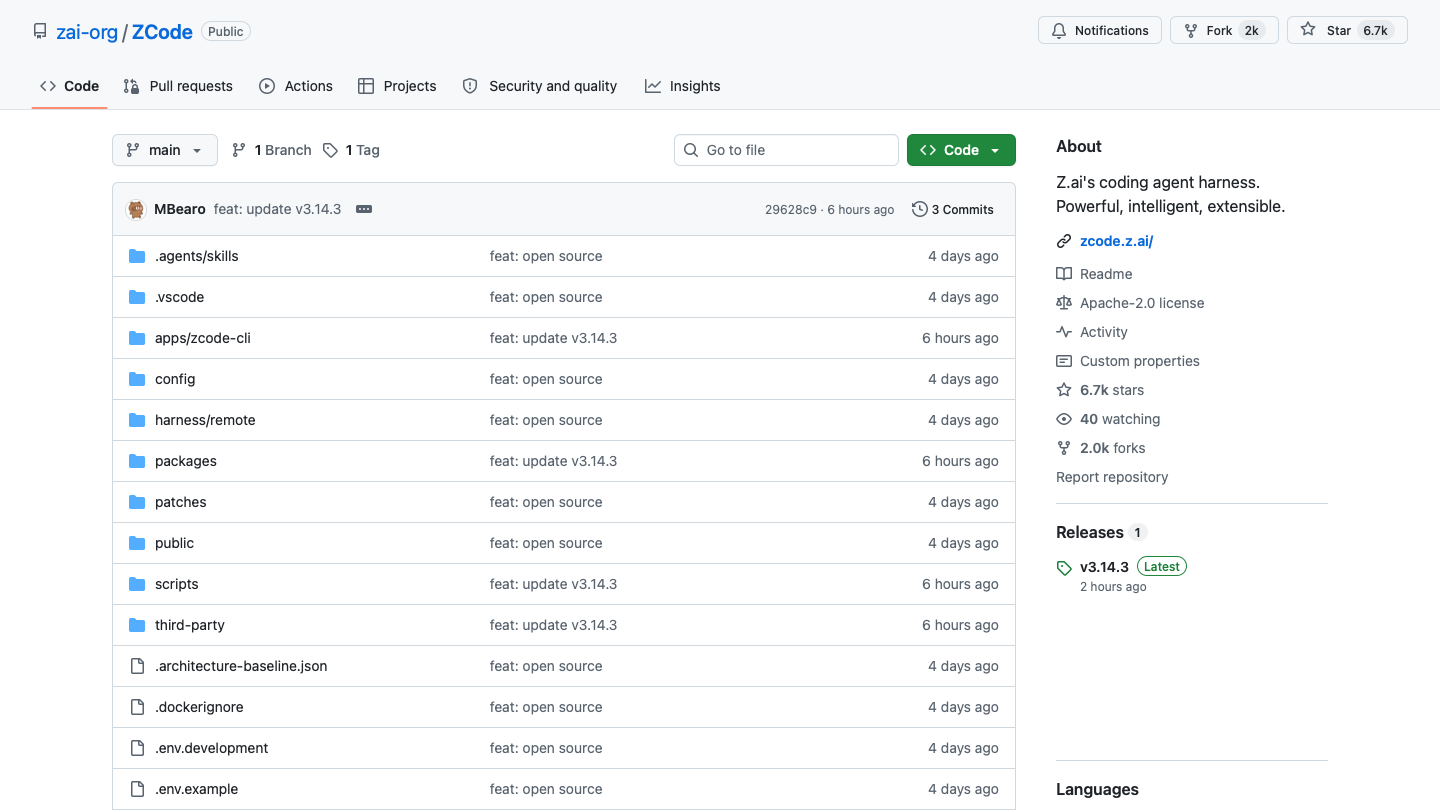Click the 29628c9 commit hash
Image resolution: width=1440 pixels, height=810 pixels.
point(791,209)
